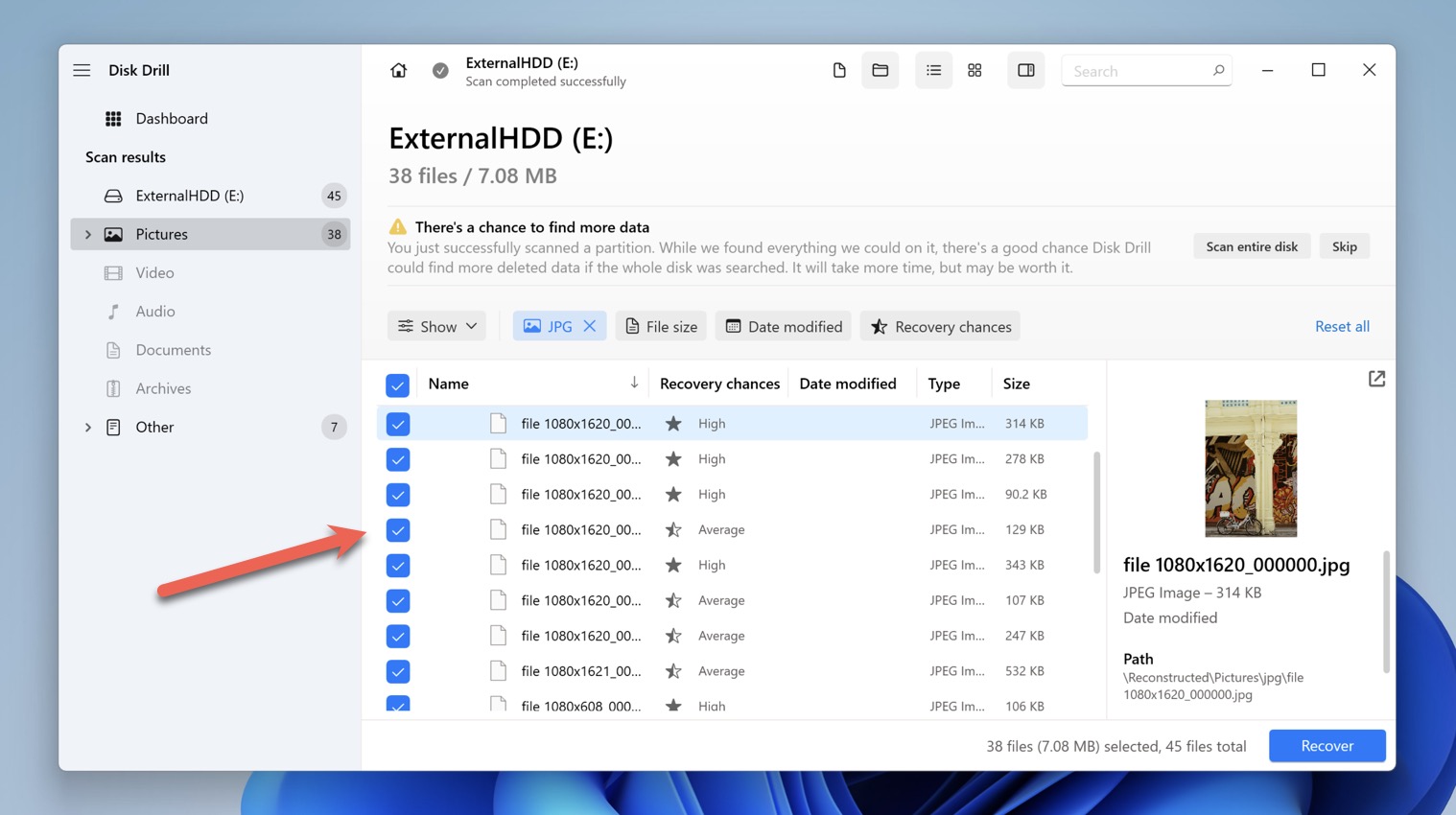Select the grid thumbnails view icon

point(975,70)
